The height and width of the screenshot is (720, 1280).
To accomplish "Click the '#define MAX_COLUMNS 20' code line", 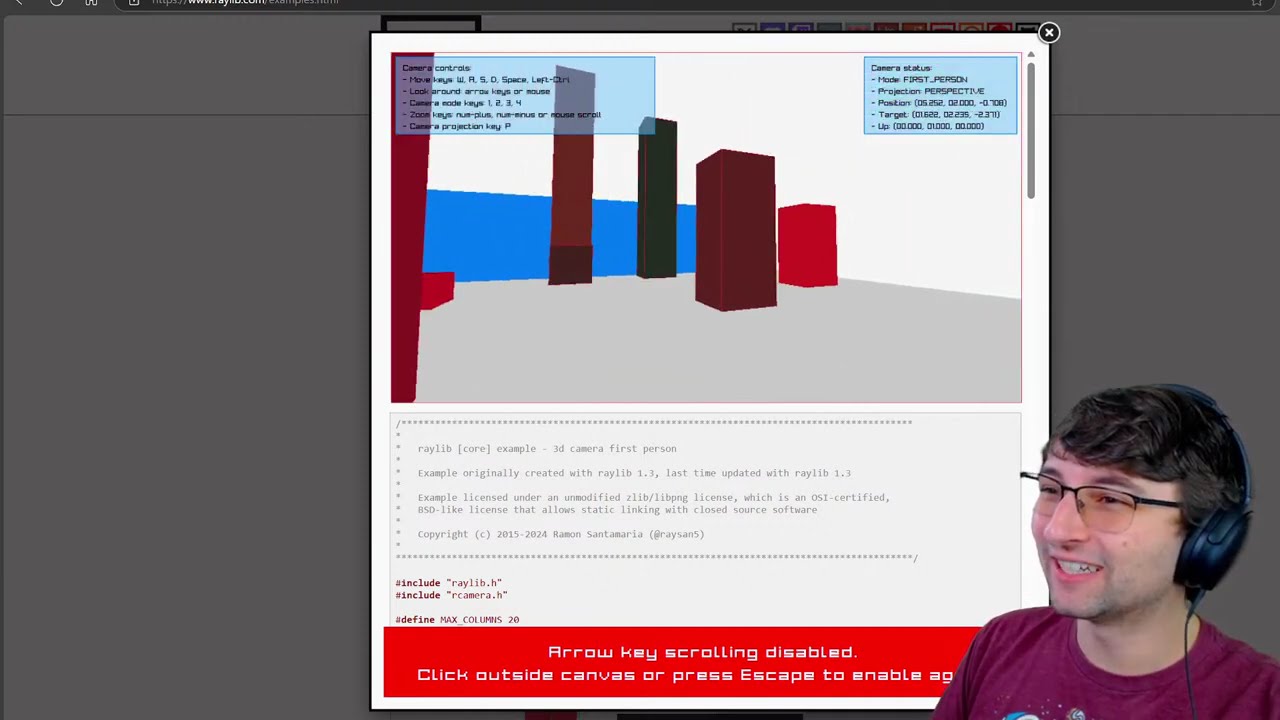I will [x=457, y=620].
